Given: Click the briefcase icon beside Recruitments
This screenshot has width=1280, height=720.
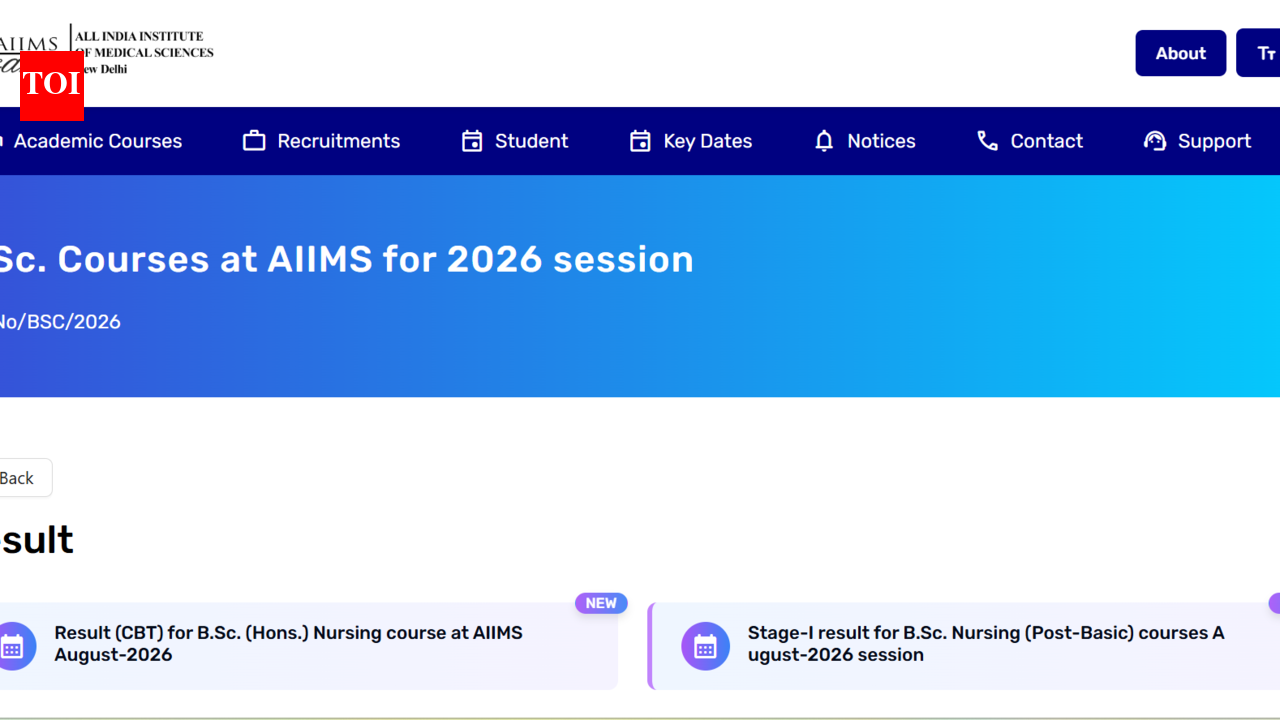Looking at the screenshot, I should tap(254, 141).
